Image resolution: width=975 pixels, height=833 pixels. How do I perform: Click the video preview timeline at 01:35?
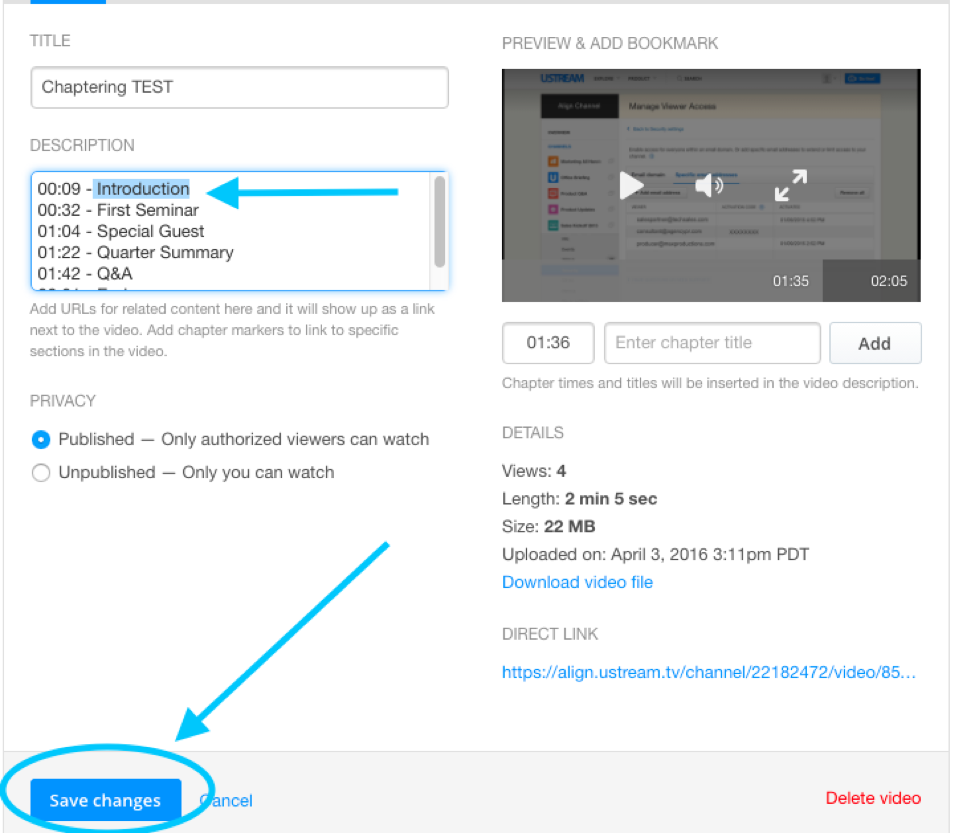(x=790, y=281)
